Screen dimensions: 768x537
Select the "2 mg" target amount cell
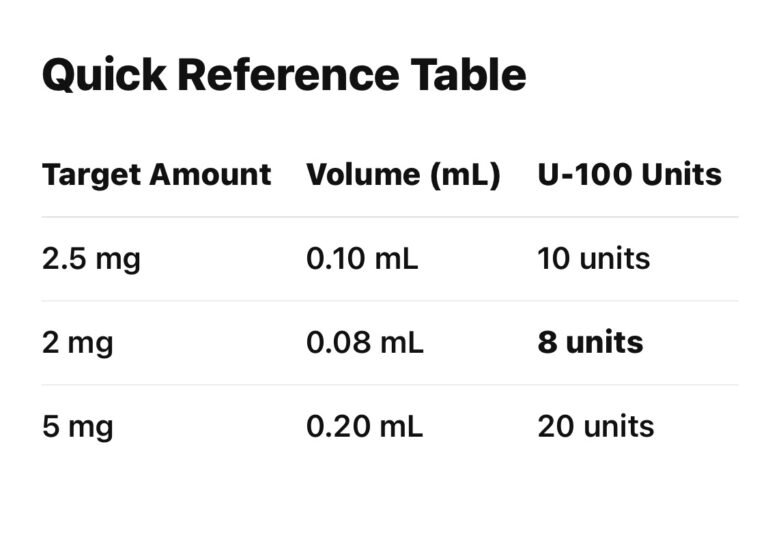[77, 343]
